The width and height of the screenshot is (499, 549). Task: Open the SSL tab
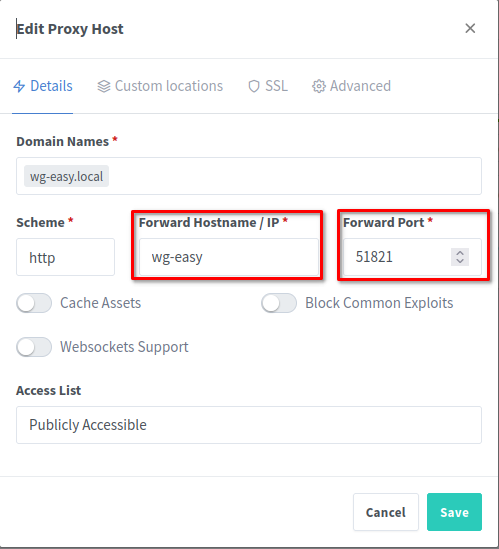268,86
